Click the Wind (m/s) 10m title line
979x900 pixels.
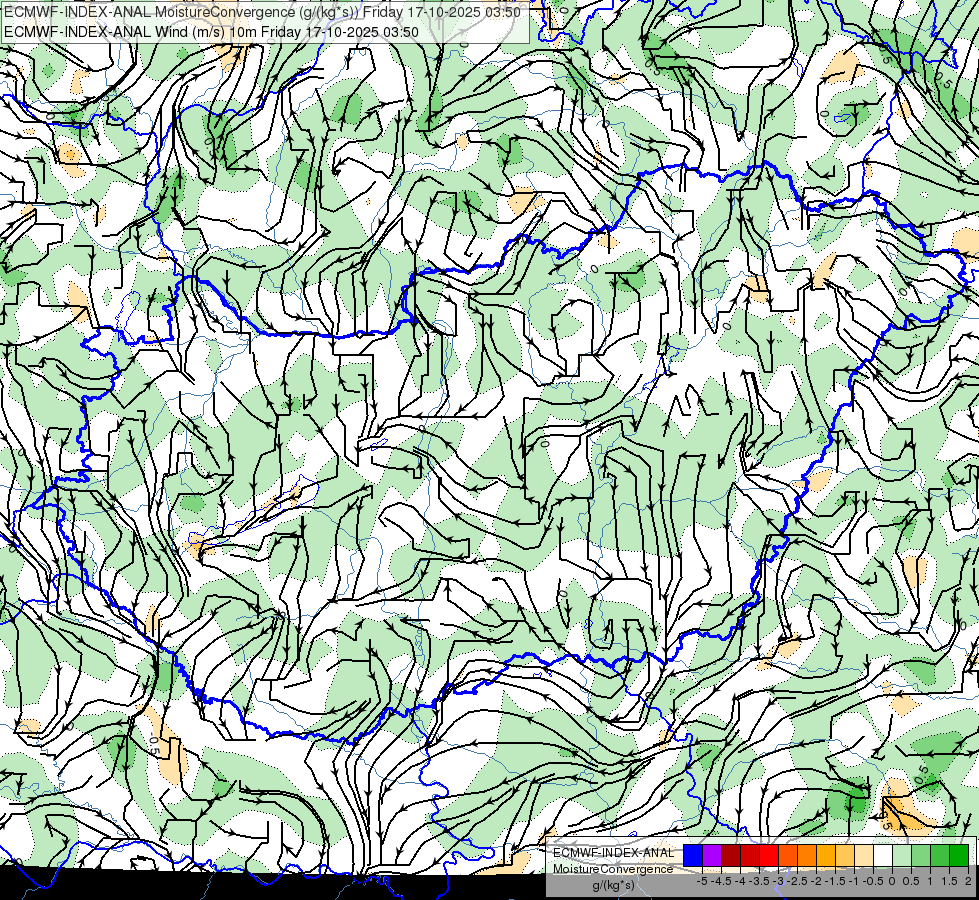click(211, 31)
